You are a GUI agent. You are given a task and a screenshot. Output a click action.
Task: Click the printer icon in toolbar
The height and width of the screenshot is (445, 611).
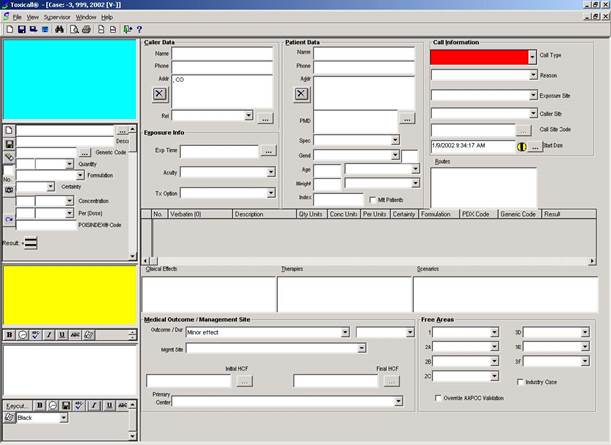tap(87, 30)
